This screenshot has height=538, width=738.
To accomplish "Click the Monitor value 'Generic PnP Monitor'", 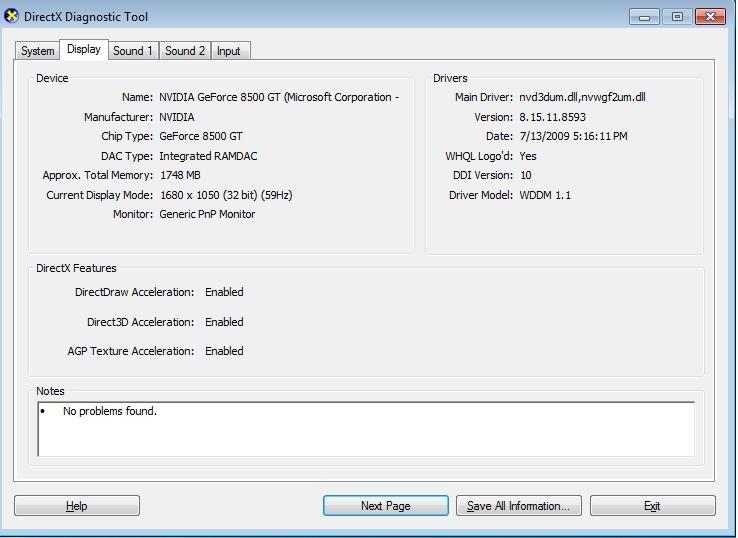I will click(x=207, y=214).
